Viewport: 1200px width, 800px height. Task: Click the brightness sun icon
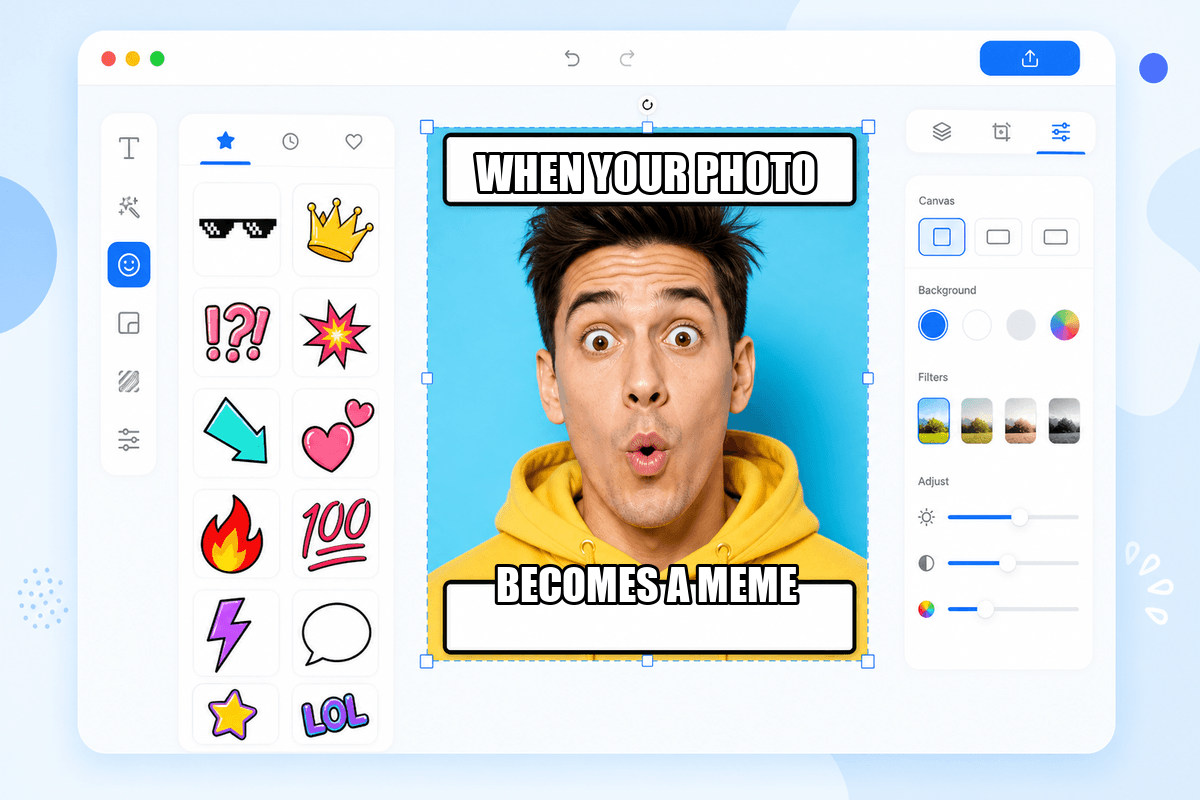pos(926,517)
